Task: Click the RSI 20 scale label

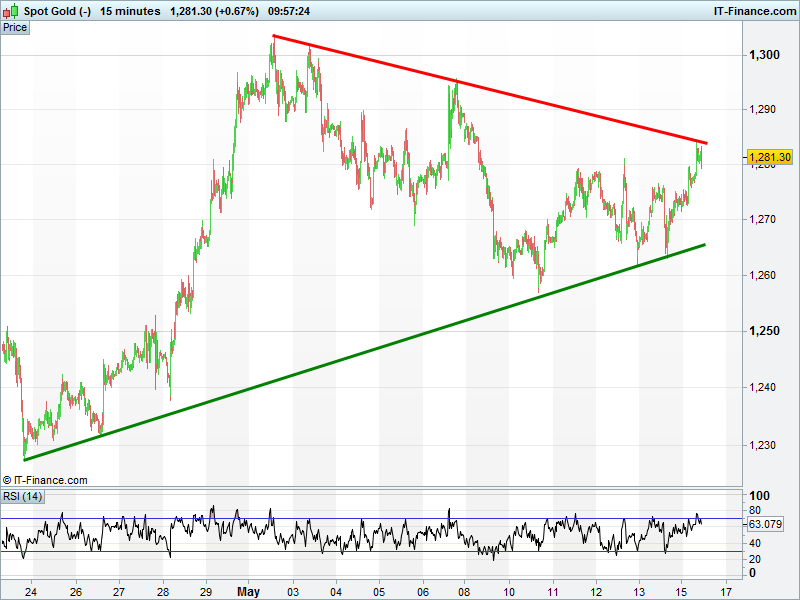Action: click(x=755, y=559)
